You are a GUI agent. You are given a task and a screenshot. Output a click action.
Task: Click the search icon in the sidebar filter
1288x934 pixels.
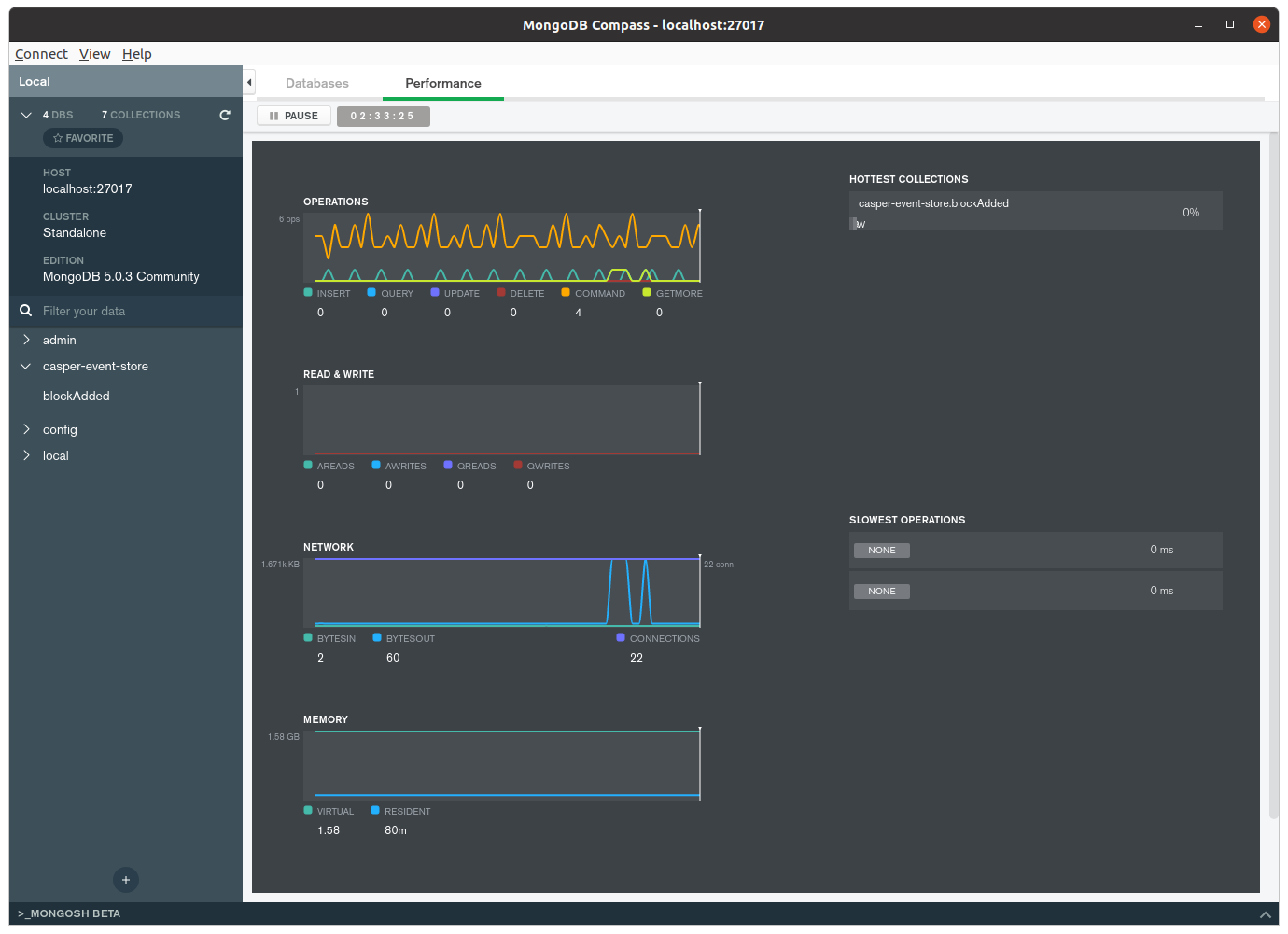click(x=26, y=311)
